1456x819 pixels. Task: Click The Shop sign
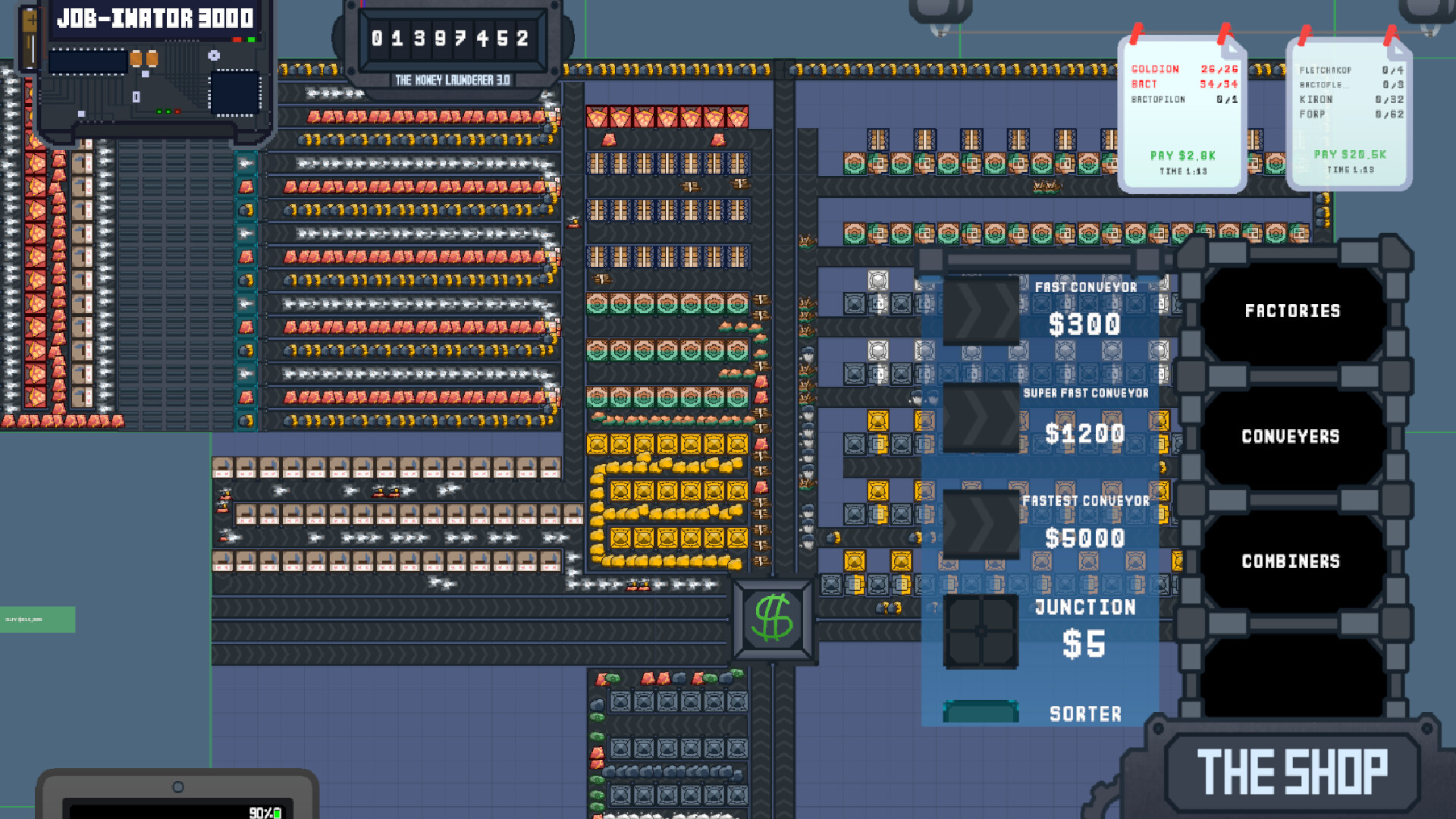point(1292,772)
